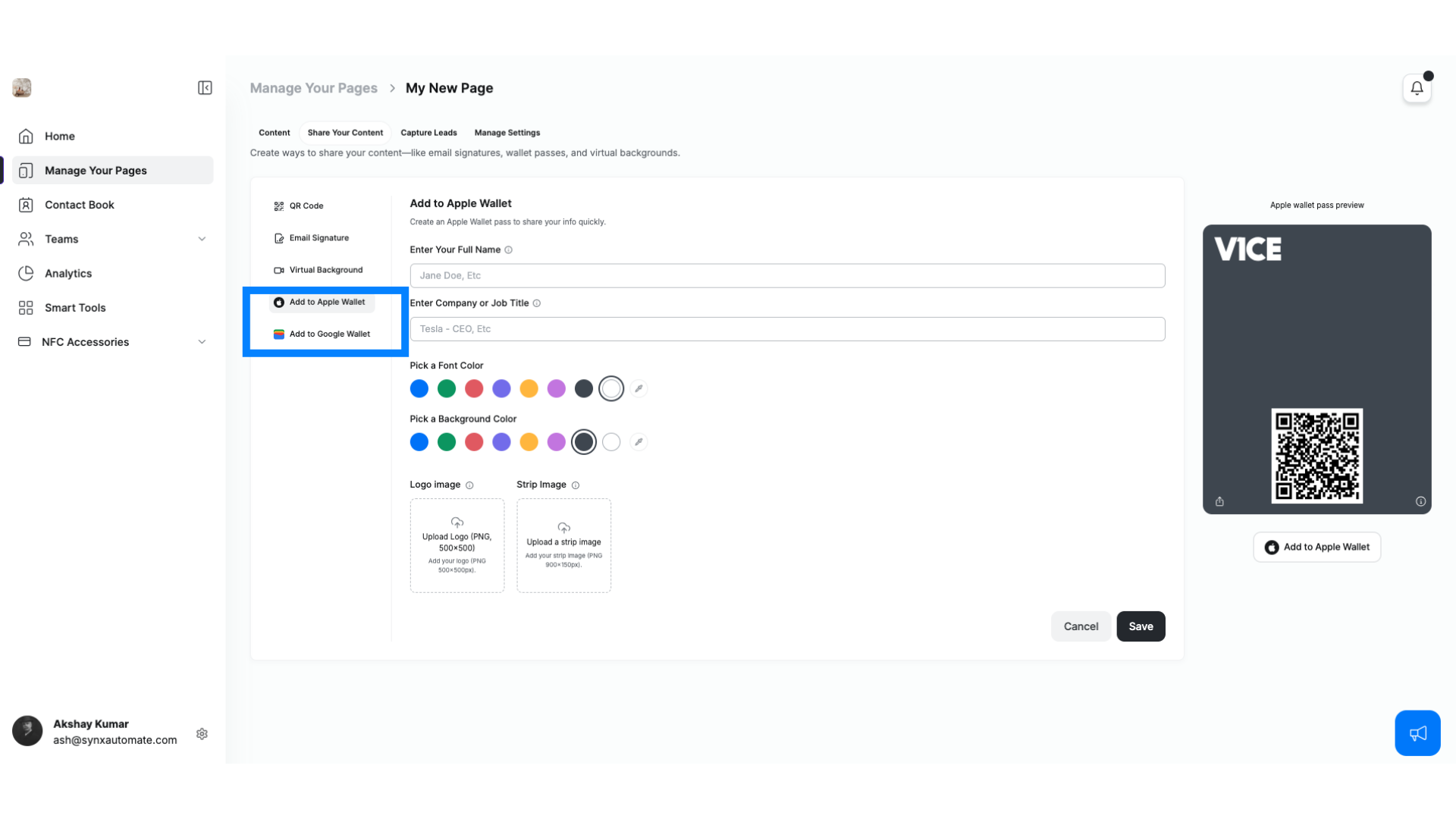Click the Strip Image info icon
Screen dimensions: 1456x819
tap(576, 485)
